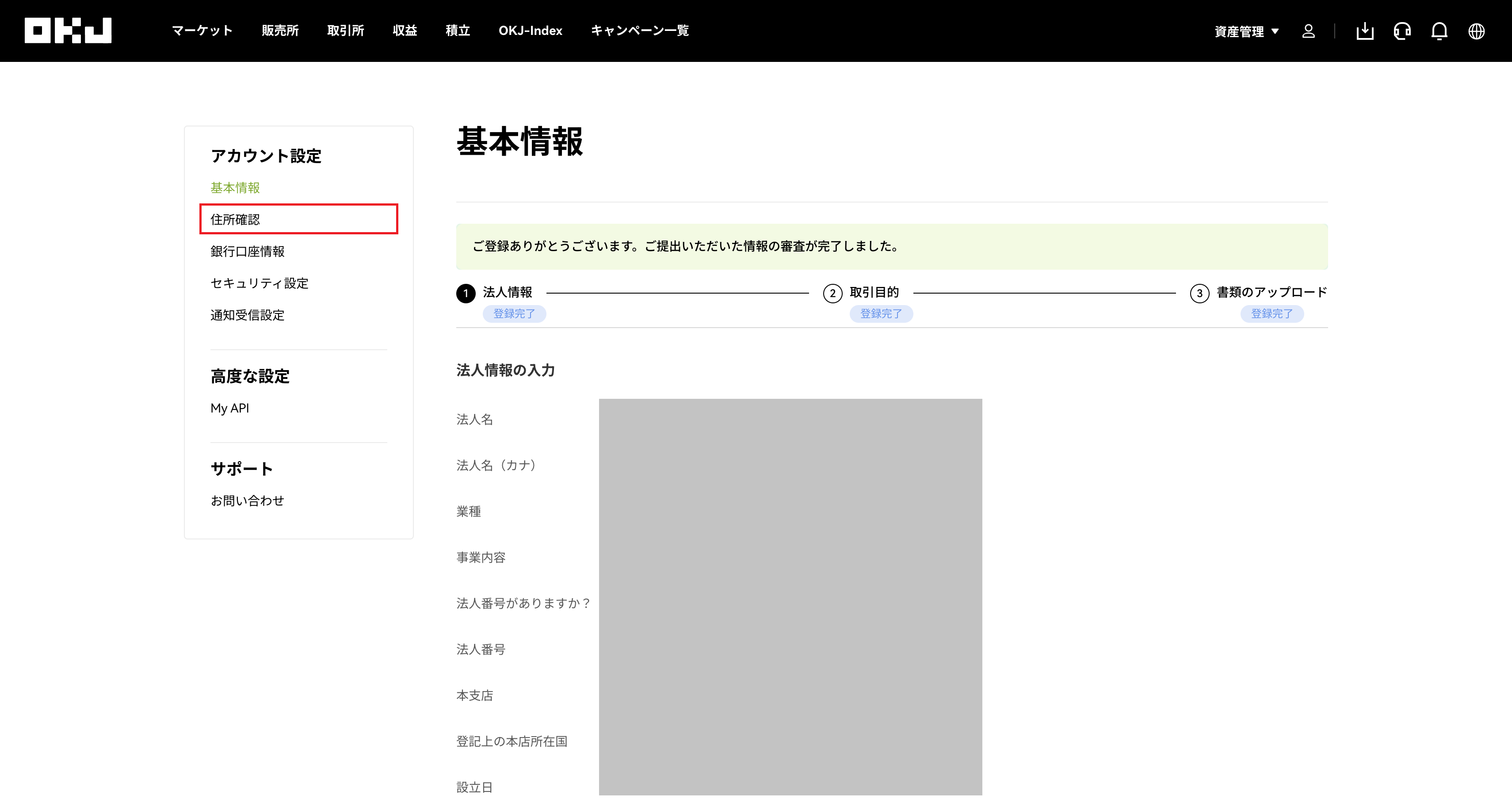The width and height of the screenshot is (1512, 810).
Task: Open the 取引所 menu
Action: click(x=346, y=31)
